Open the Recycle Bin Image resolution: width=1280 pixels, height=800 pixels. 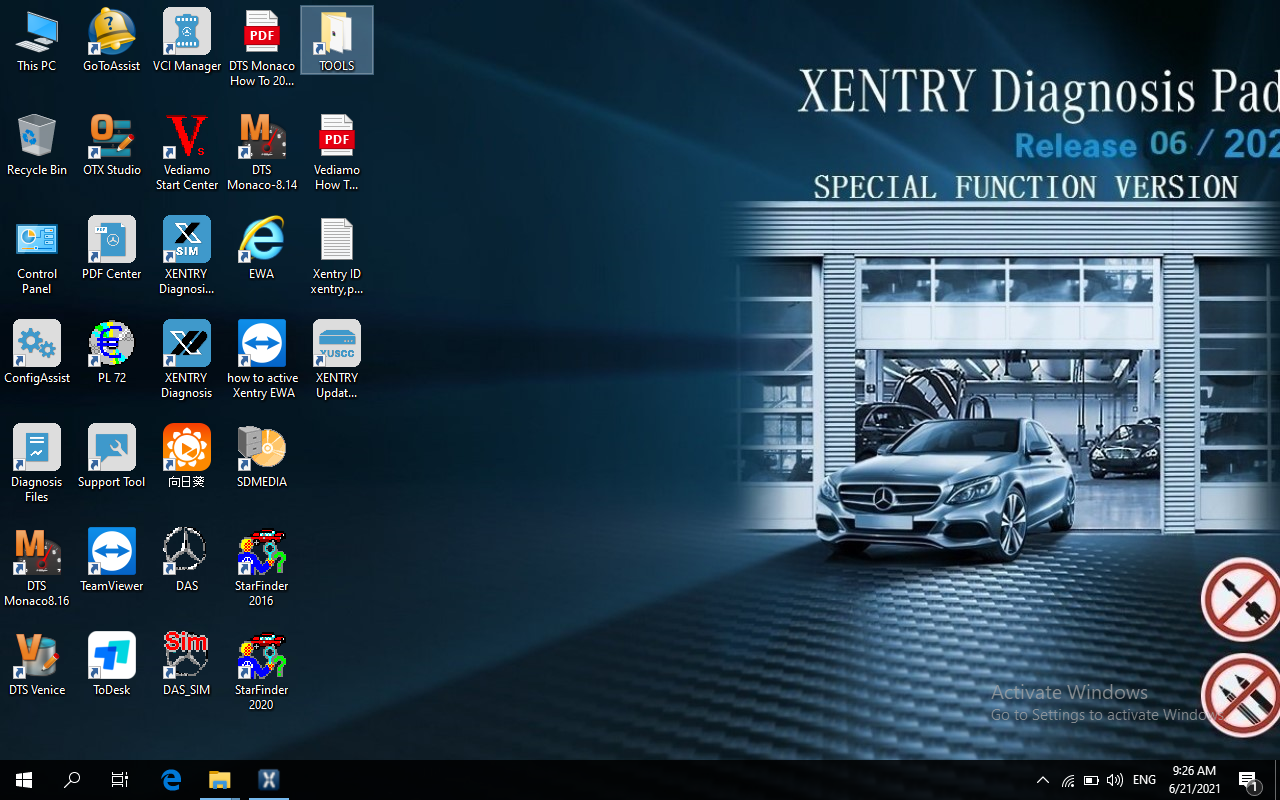[37, 144]
